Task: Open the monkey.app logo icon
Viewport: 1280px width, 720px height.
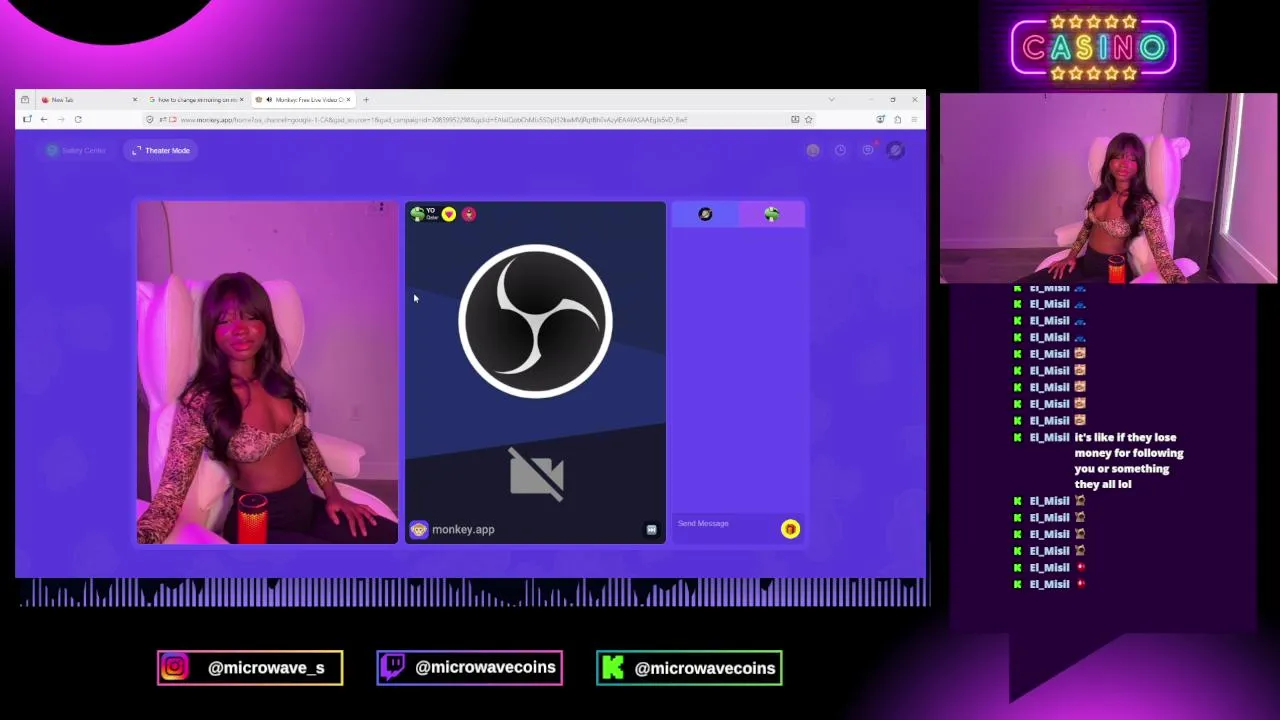Action: coord(419,530)
